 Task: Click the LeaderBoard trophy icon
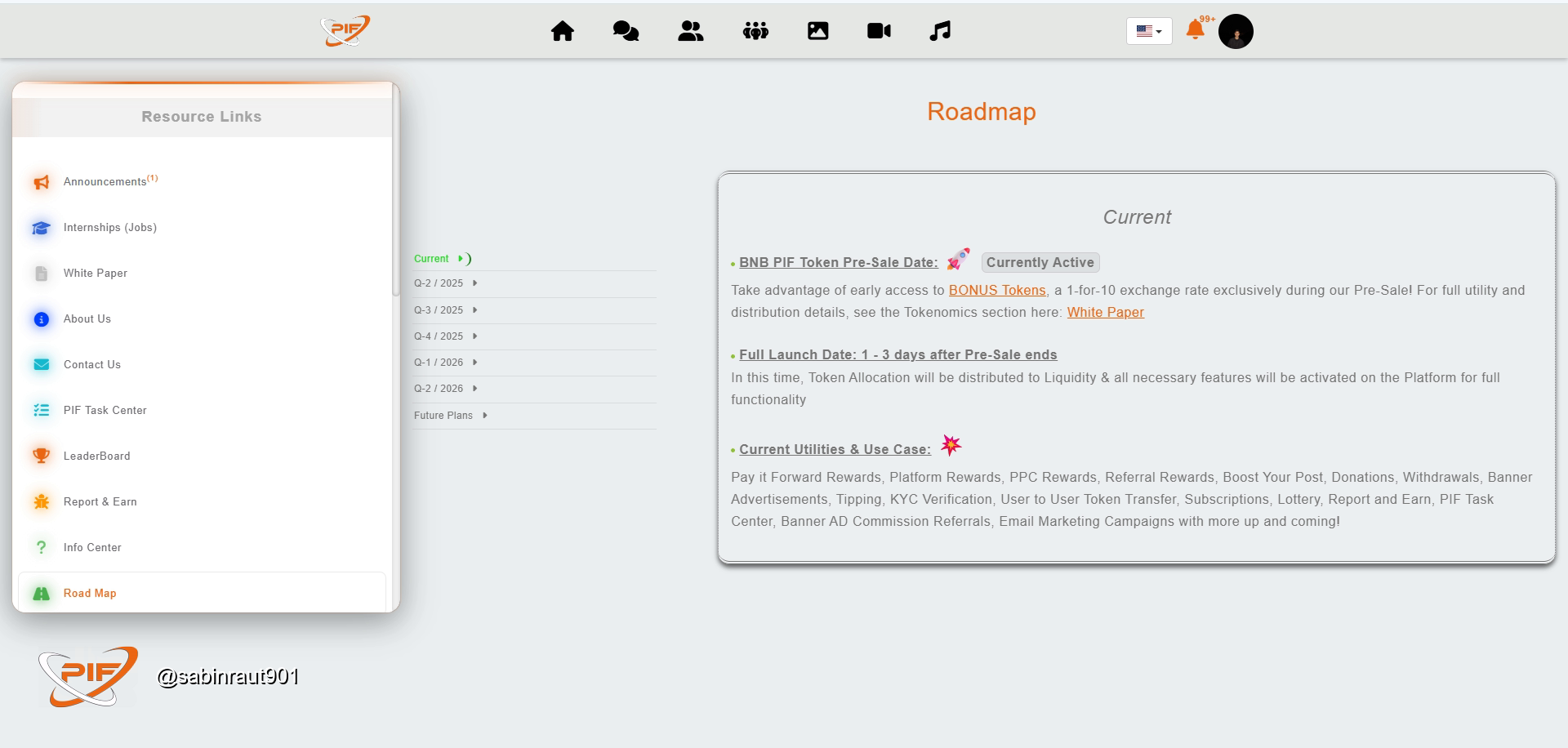point(42,456)
